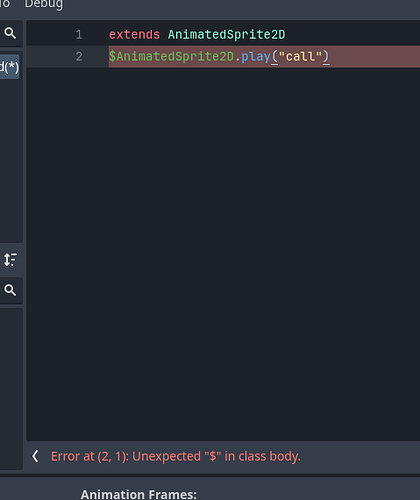
Task: Place the cursor in the "call" string
Action: click(300, 56)
